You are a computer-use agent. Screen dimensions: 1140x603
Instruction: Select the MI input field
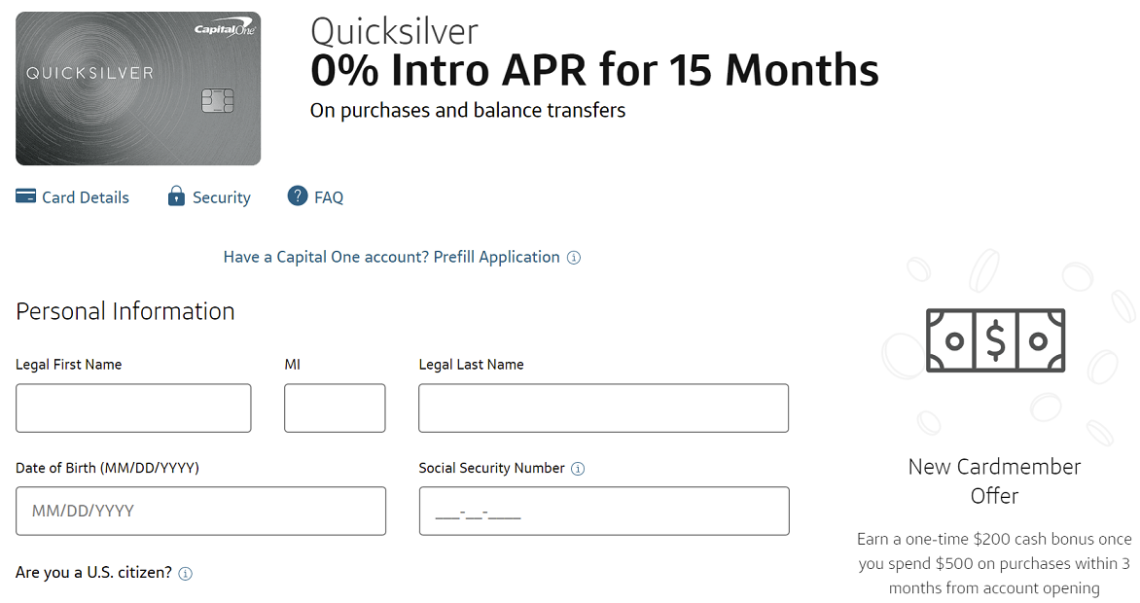[334, 407]
